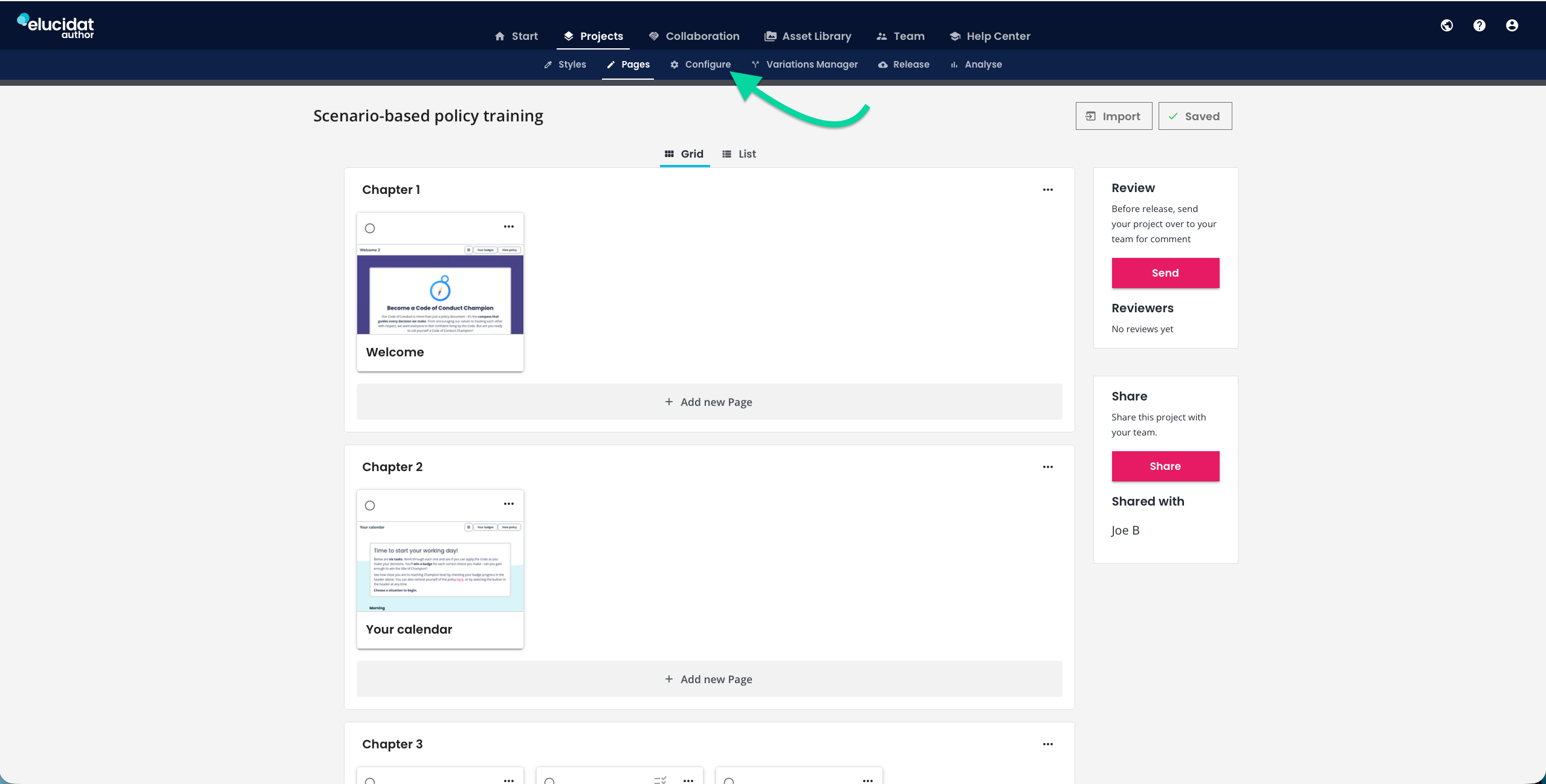Open the Your calendar page options menu
The image size is (1546, 784).
[x=509, y=504]
